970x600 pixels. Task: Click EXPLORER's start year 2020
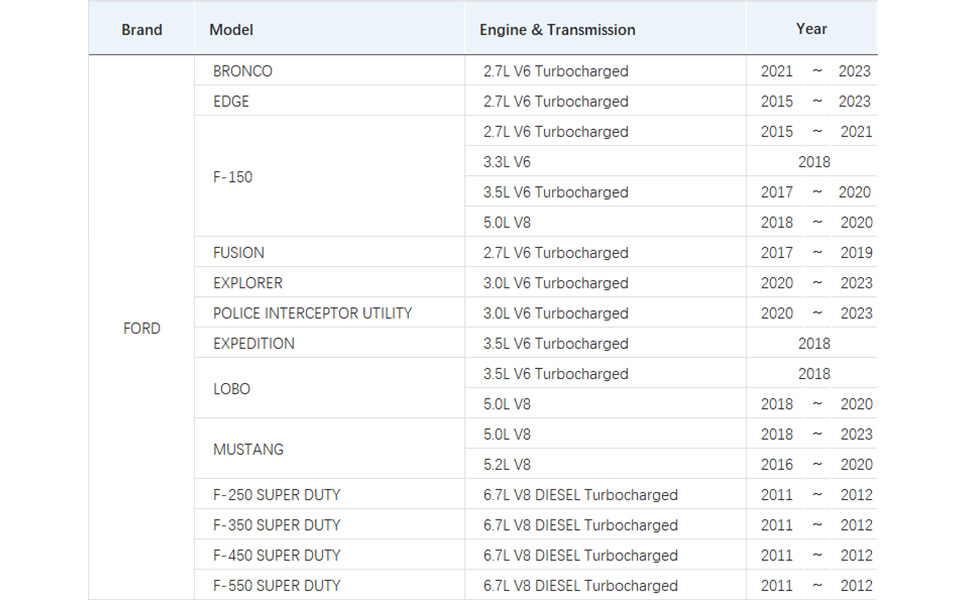[x=776, y=283]
